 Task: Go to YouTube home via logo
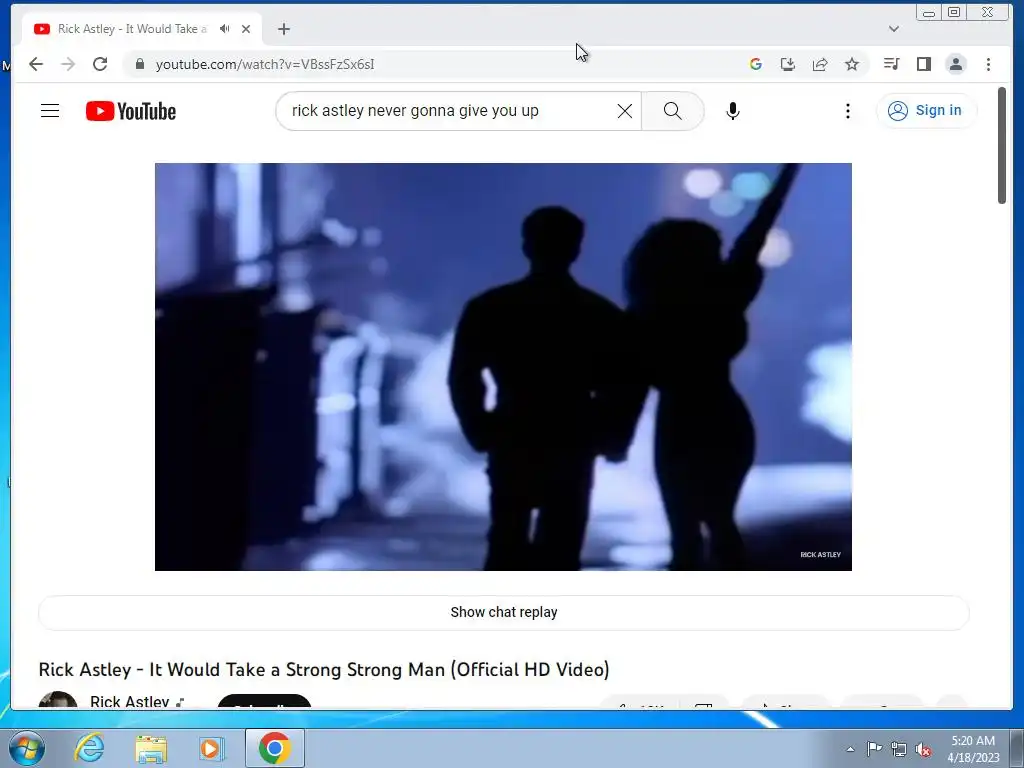(x=131, y=111)
